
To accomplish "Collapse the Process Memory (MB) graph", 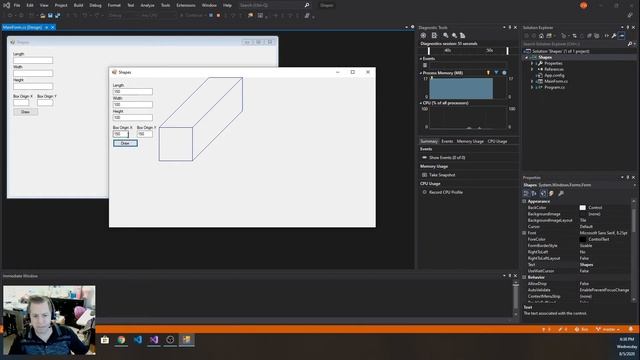I will (x=421, y=73).
